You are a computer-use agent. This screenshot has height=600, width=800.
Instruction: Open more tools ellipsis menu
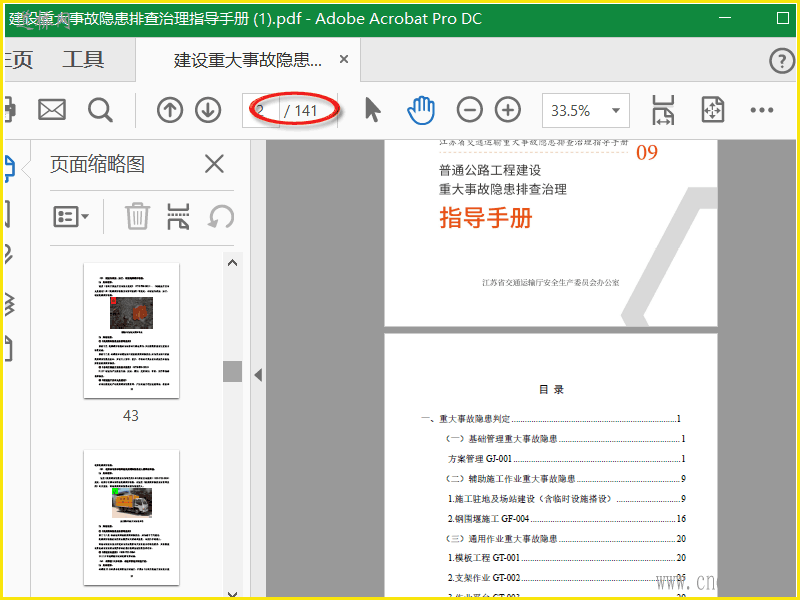762,110
